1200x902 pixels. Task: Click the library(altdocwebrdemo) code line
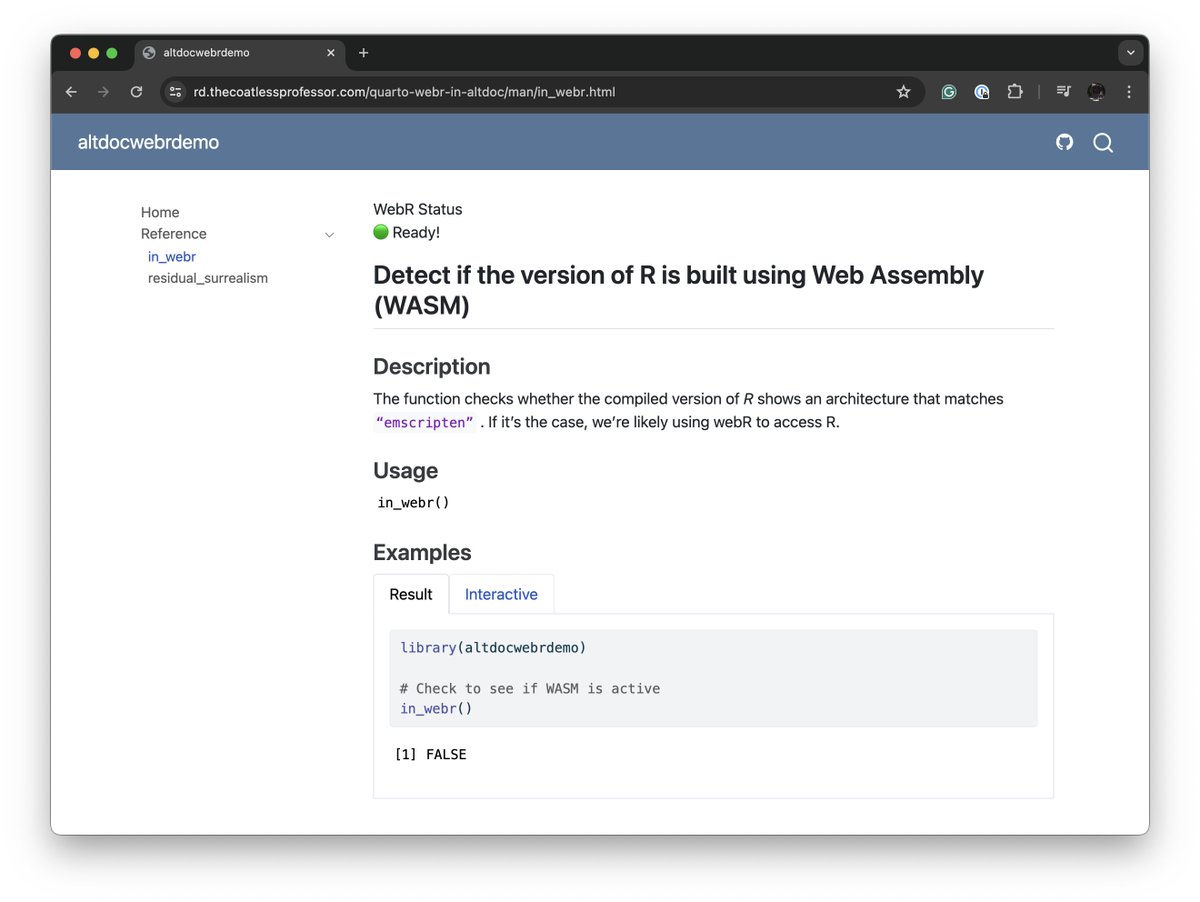493,647
